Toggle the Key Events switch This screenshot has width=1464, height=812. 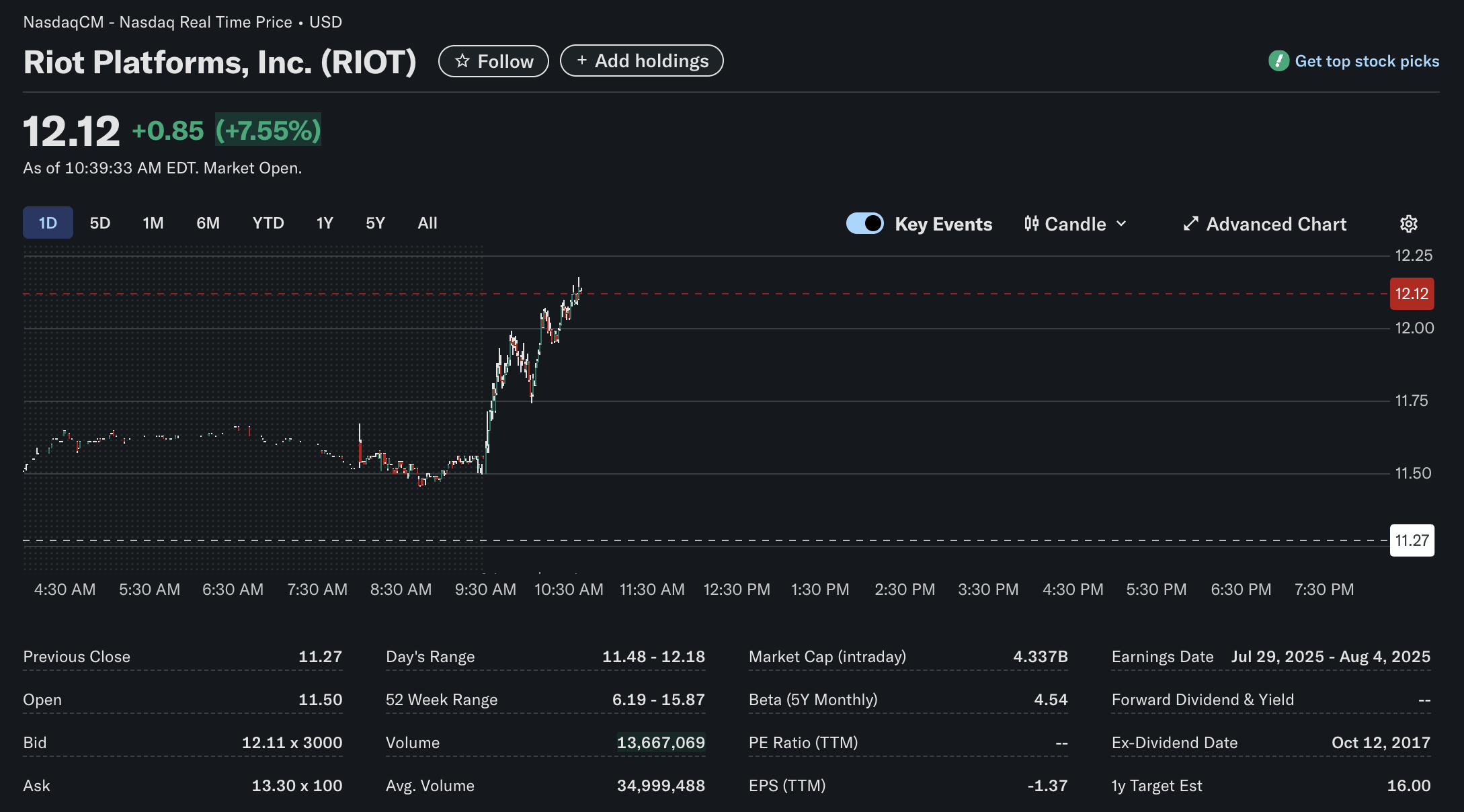(x=864, y=223)
